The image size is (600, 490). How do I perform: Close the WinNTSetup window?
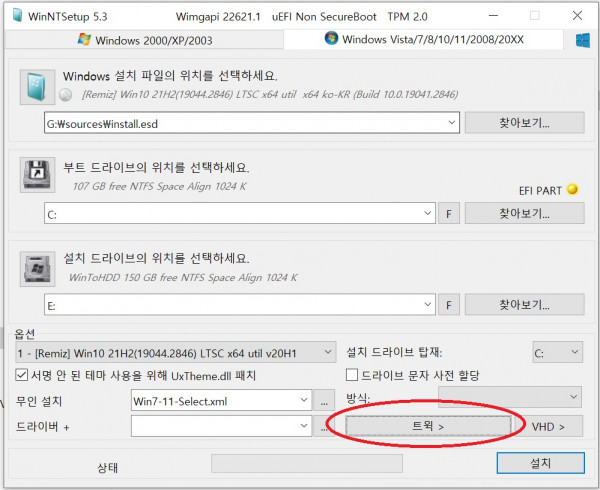click(577, 15)
